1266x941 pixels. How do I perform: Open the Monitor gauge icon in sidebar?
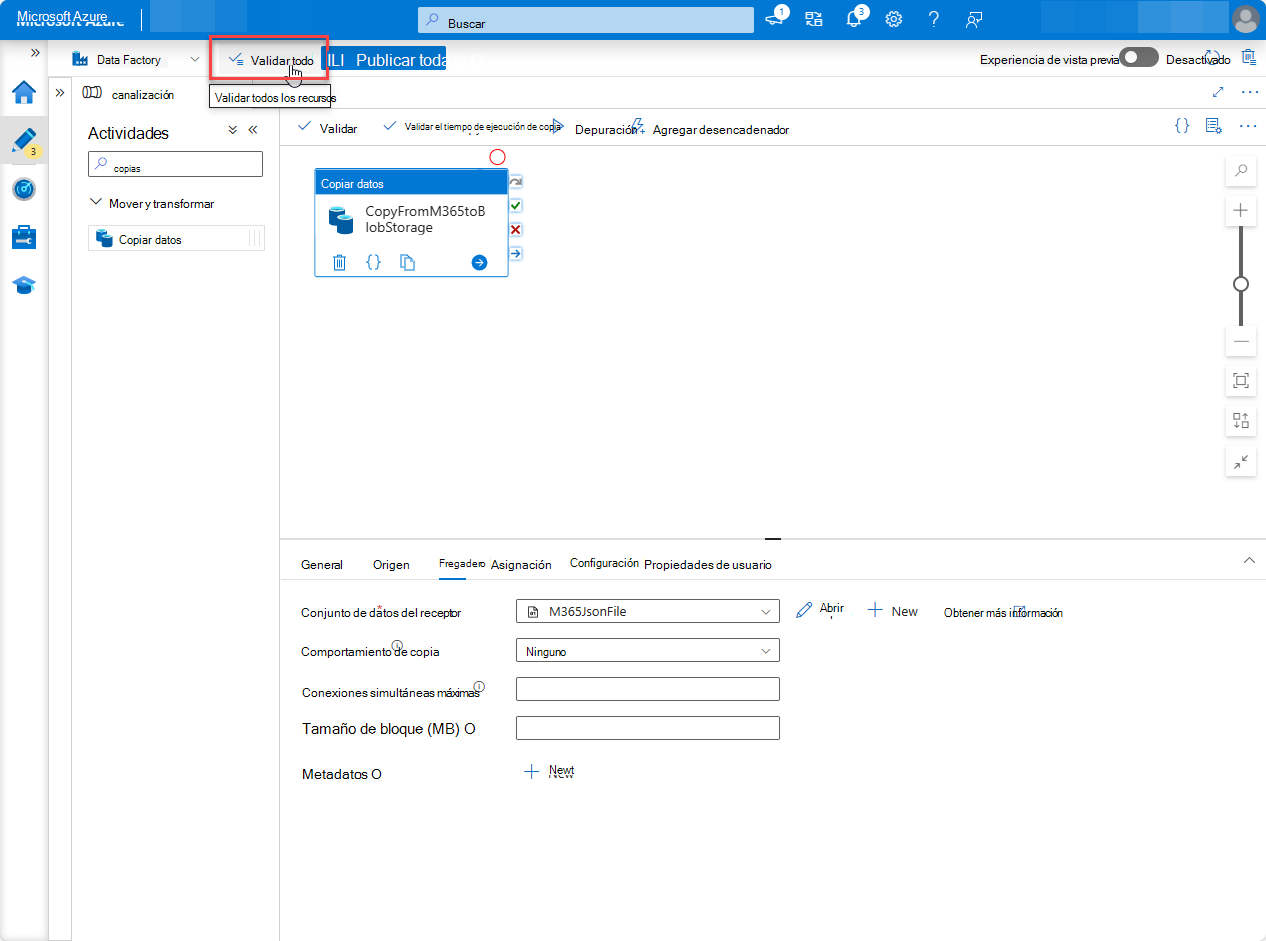click(22, 189)
